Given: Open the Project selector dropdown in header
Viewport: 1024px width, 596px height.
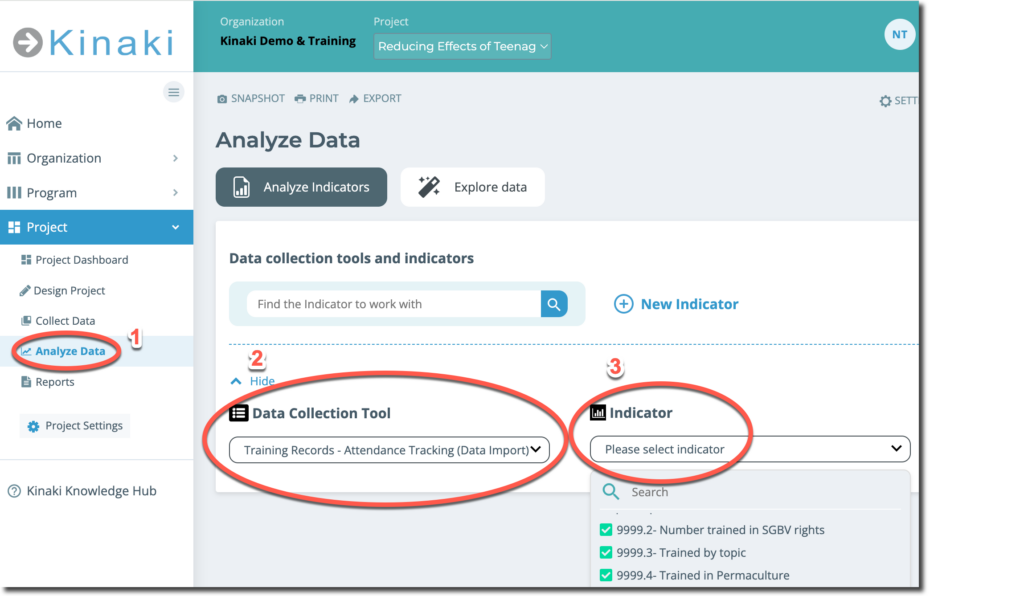Looking at the screenshot, I should (462, 46).
